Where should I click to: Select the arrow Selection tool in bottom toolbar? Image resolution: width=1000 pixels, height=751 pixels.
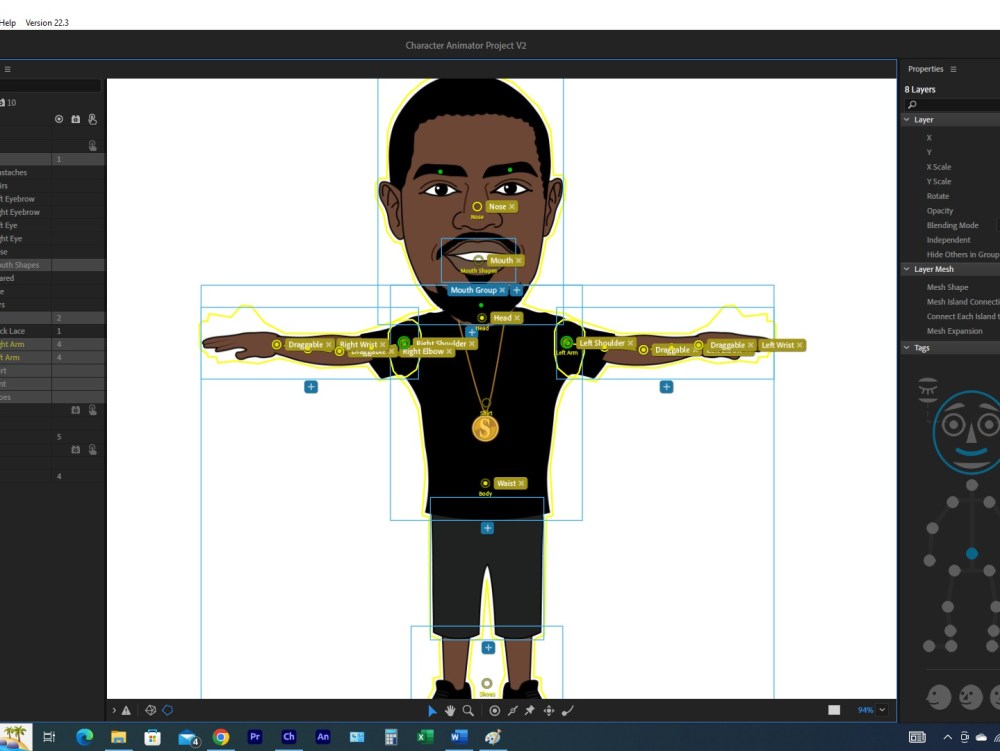pos(433,710)
